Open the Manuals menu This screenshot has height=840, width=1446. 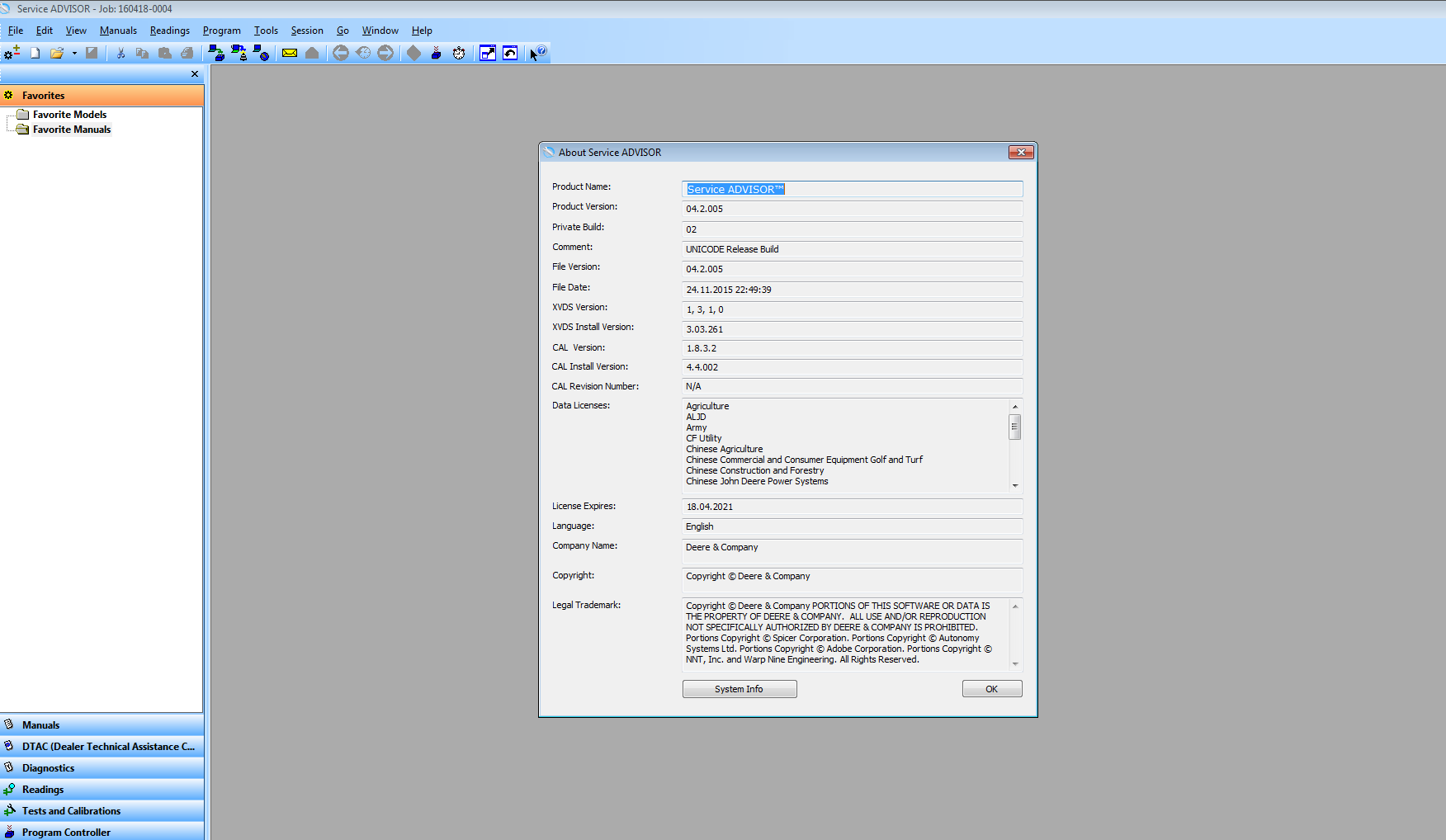click(x=118, y=31)
